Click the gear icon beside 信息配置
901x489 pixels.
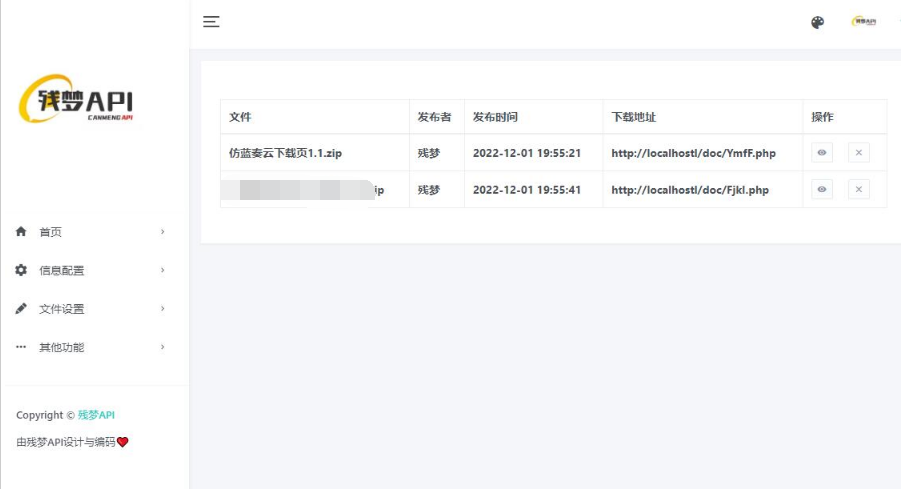(x=21, y=270)
